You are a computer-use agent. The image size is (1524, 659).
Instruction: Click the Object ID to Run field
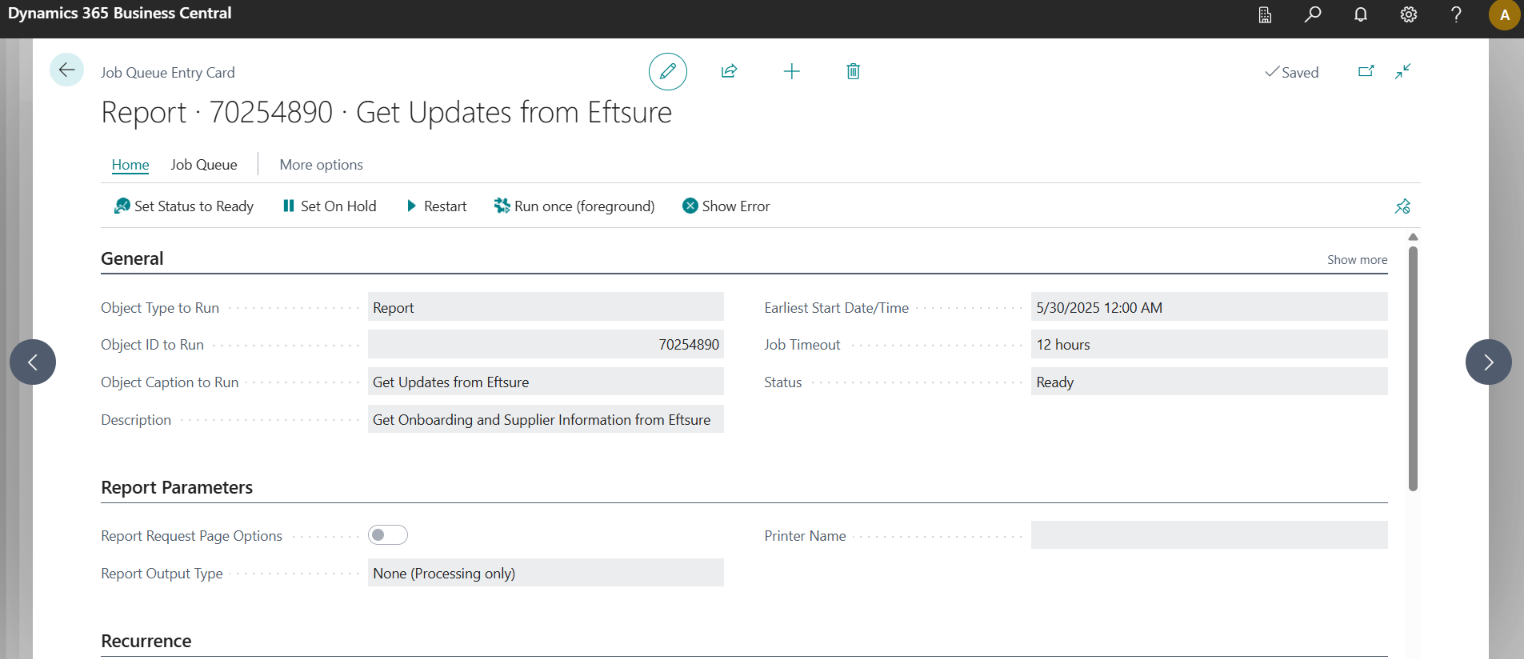click(546, 344)
